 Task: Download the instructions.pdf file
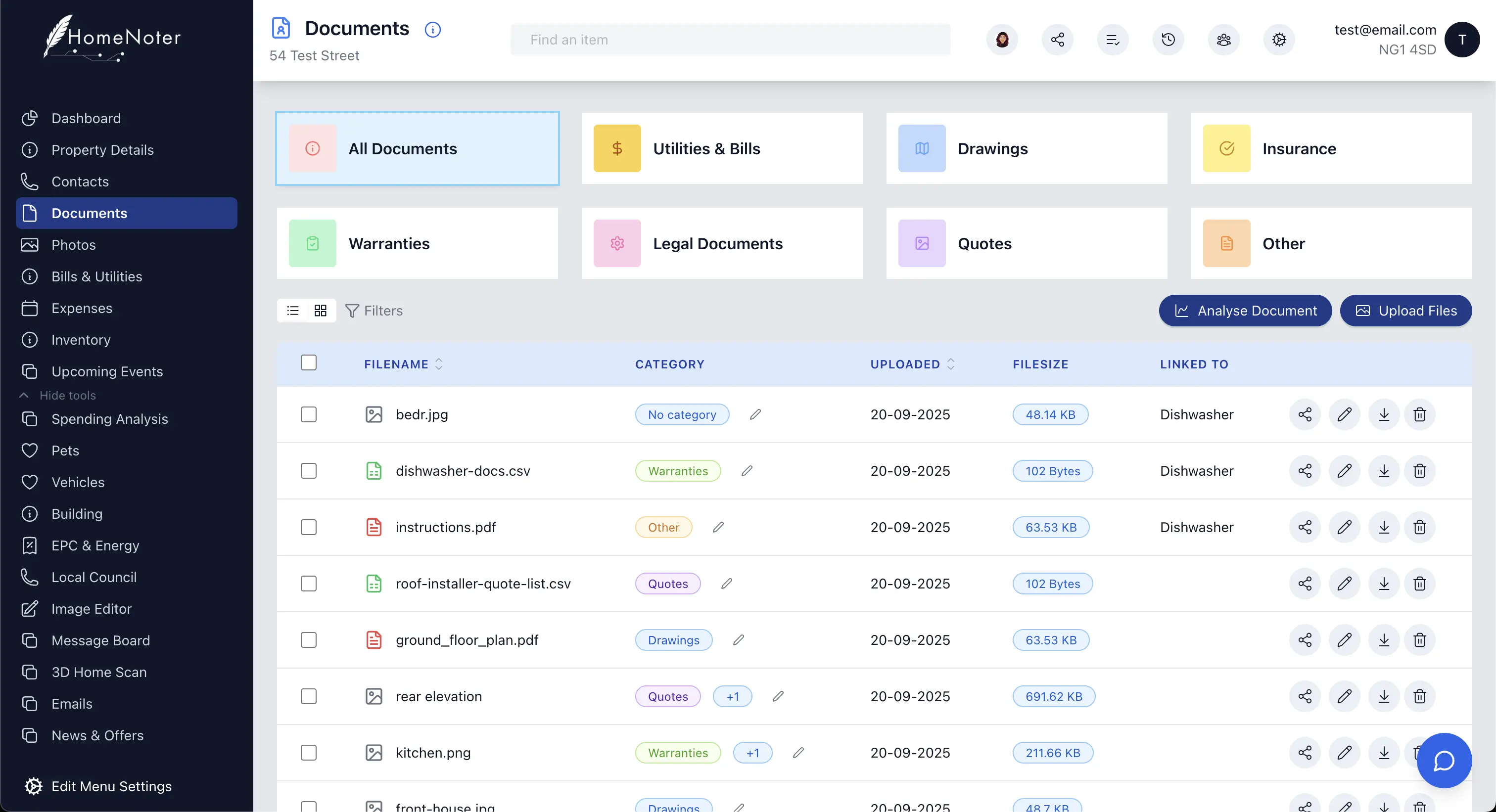coord(1383,527)
